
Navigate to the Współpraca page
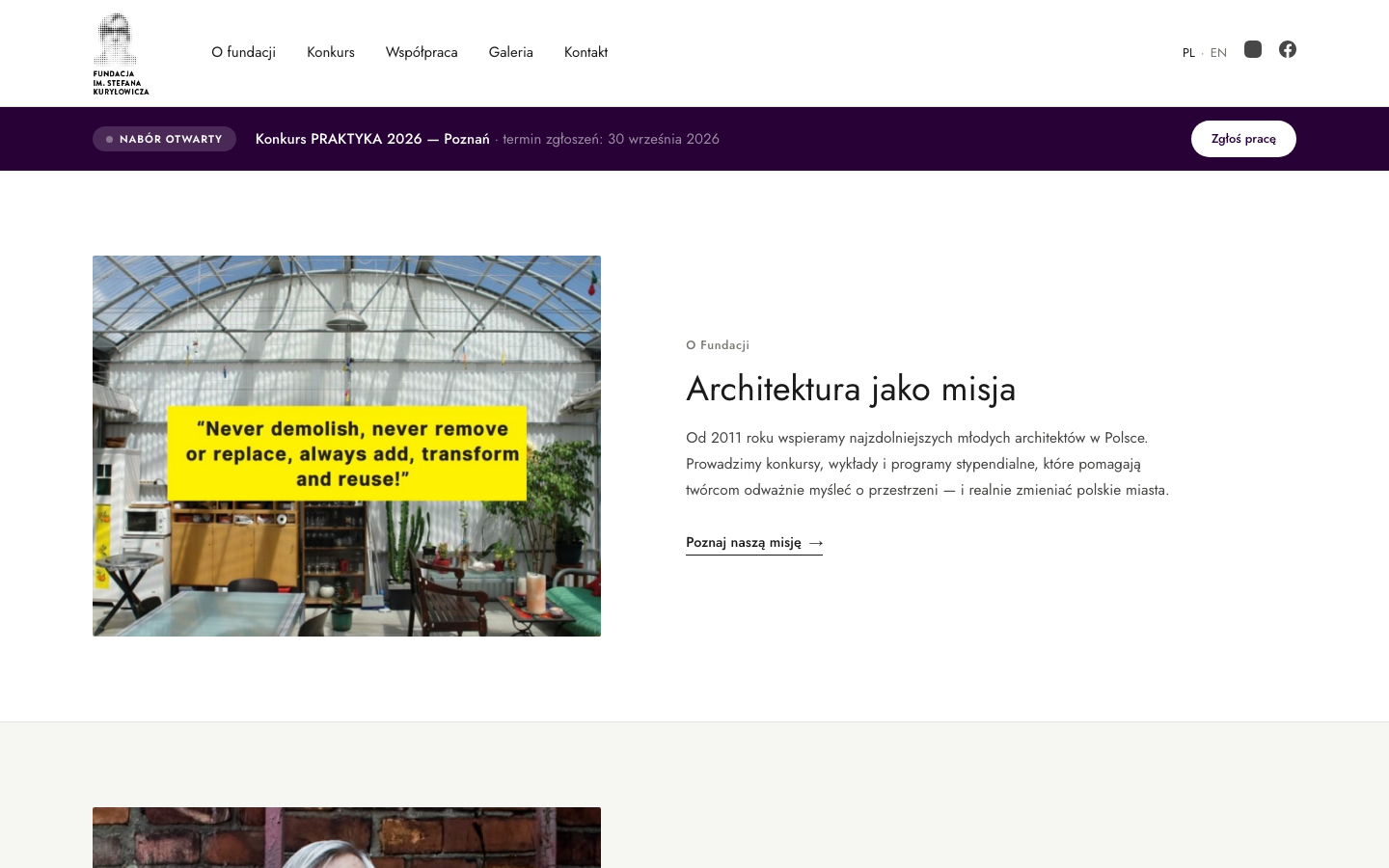[x=422, y=52]
